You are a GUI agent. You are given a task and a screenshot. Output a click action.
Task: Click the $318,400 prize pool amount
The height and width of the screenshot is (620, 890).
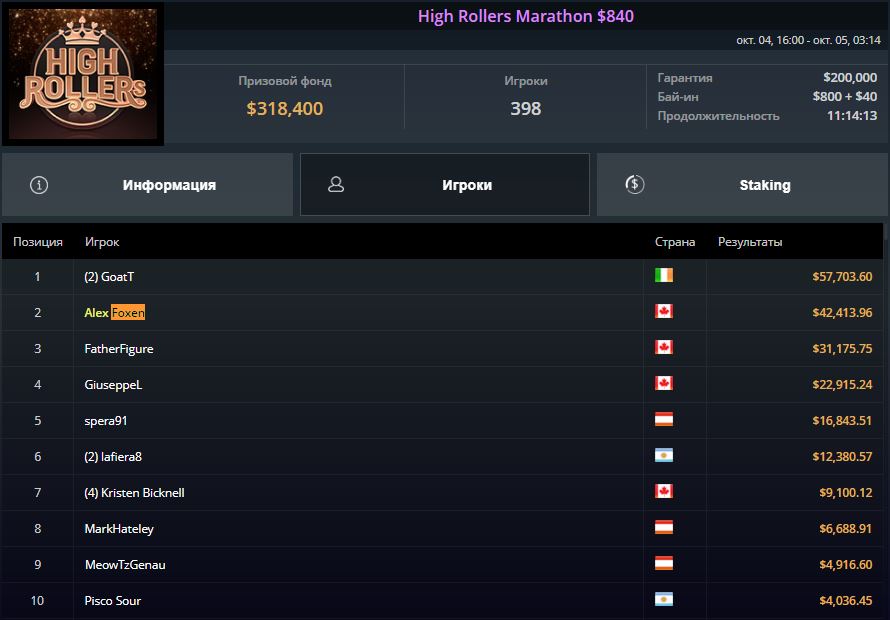point(284,108)
